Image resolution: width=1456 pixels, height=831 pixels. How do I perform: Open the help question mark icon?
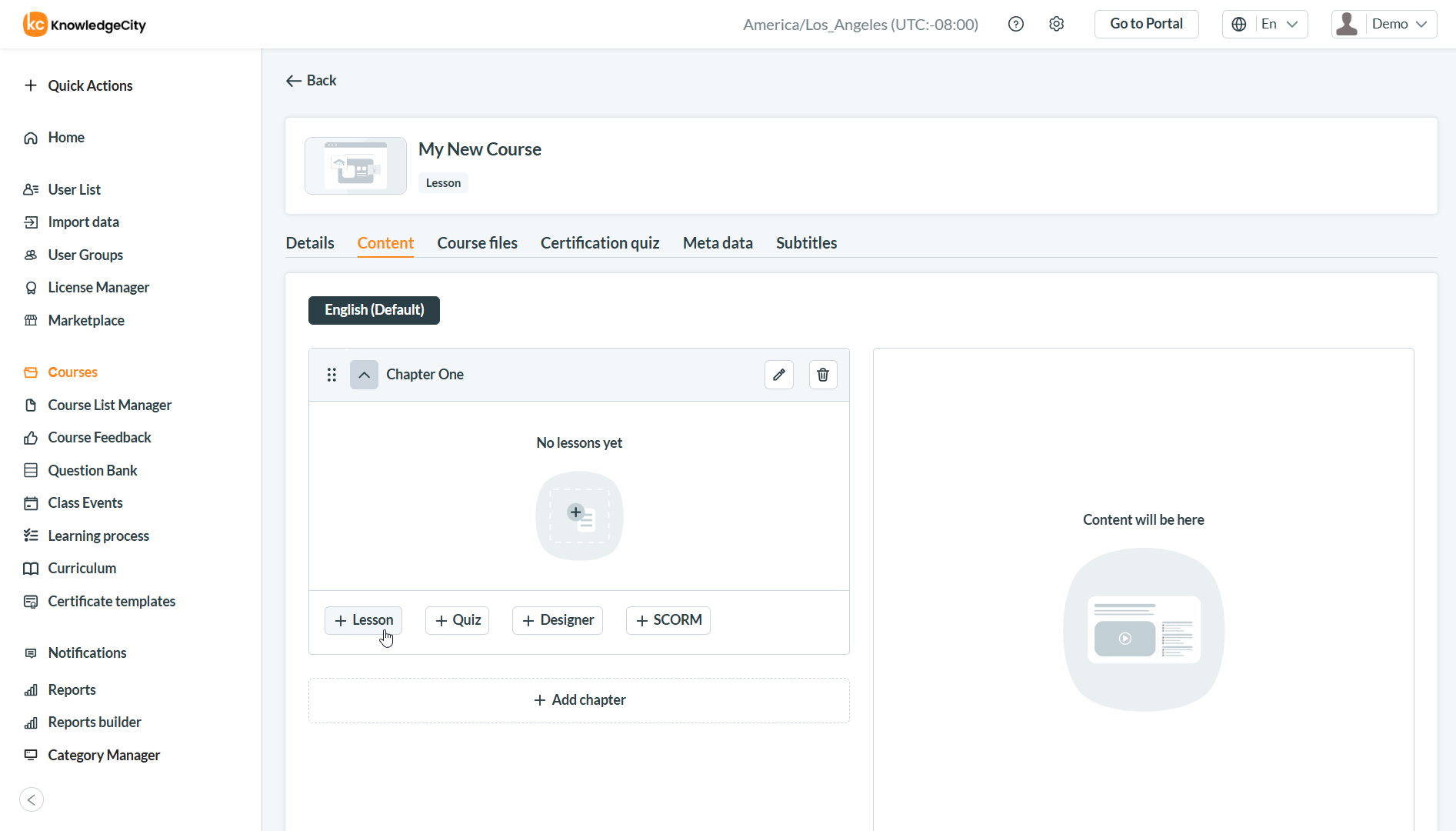1016,25
